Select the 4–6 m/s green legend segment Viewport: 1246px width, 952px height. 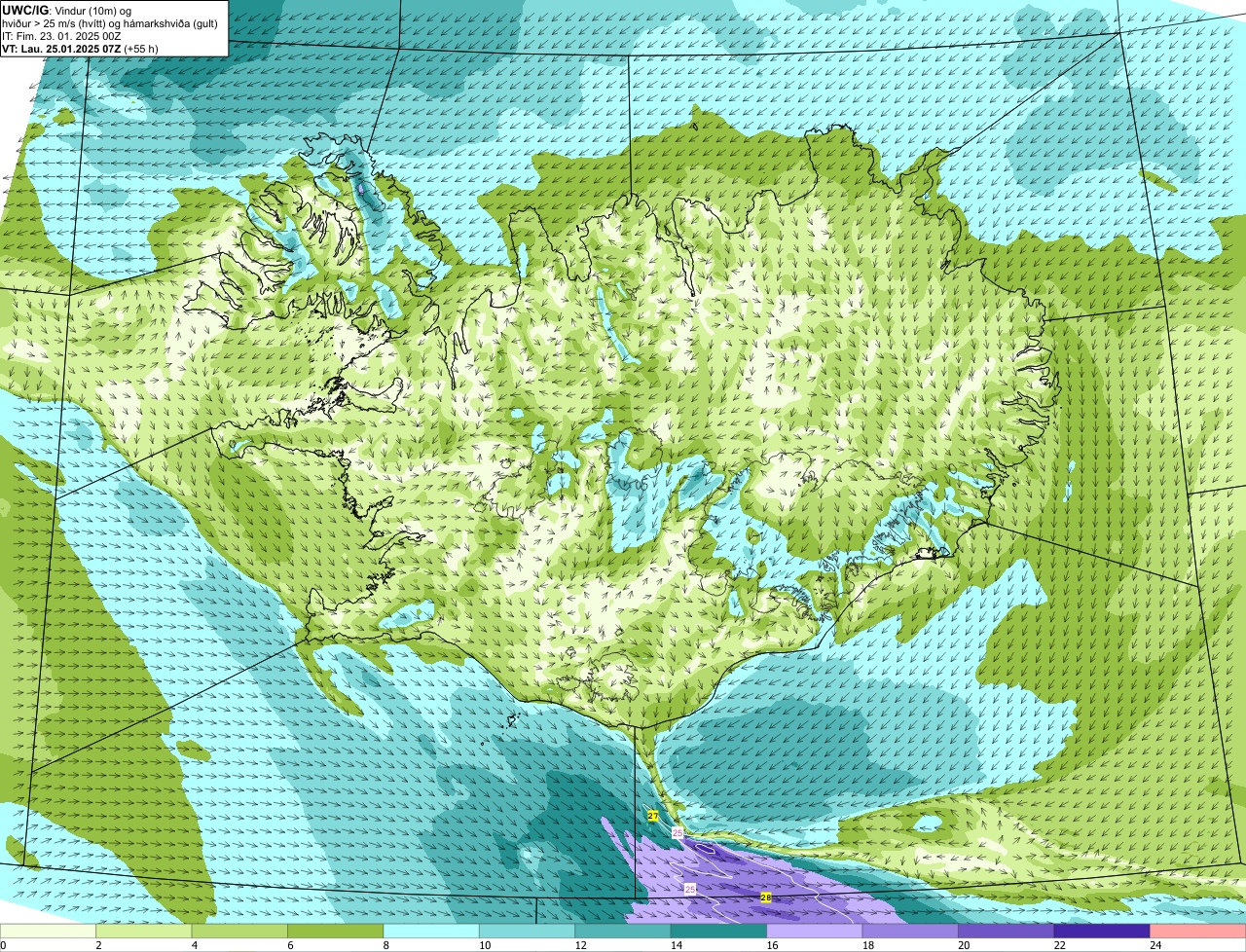click(240, 932)
